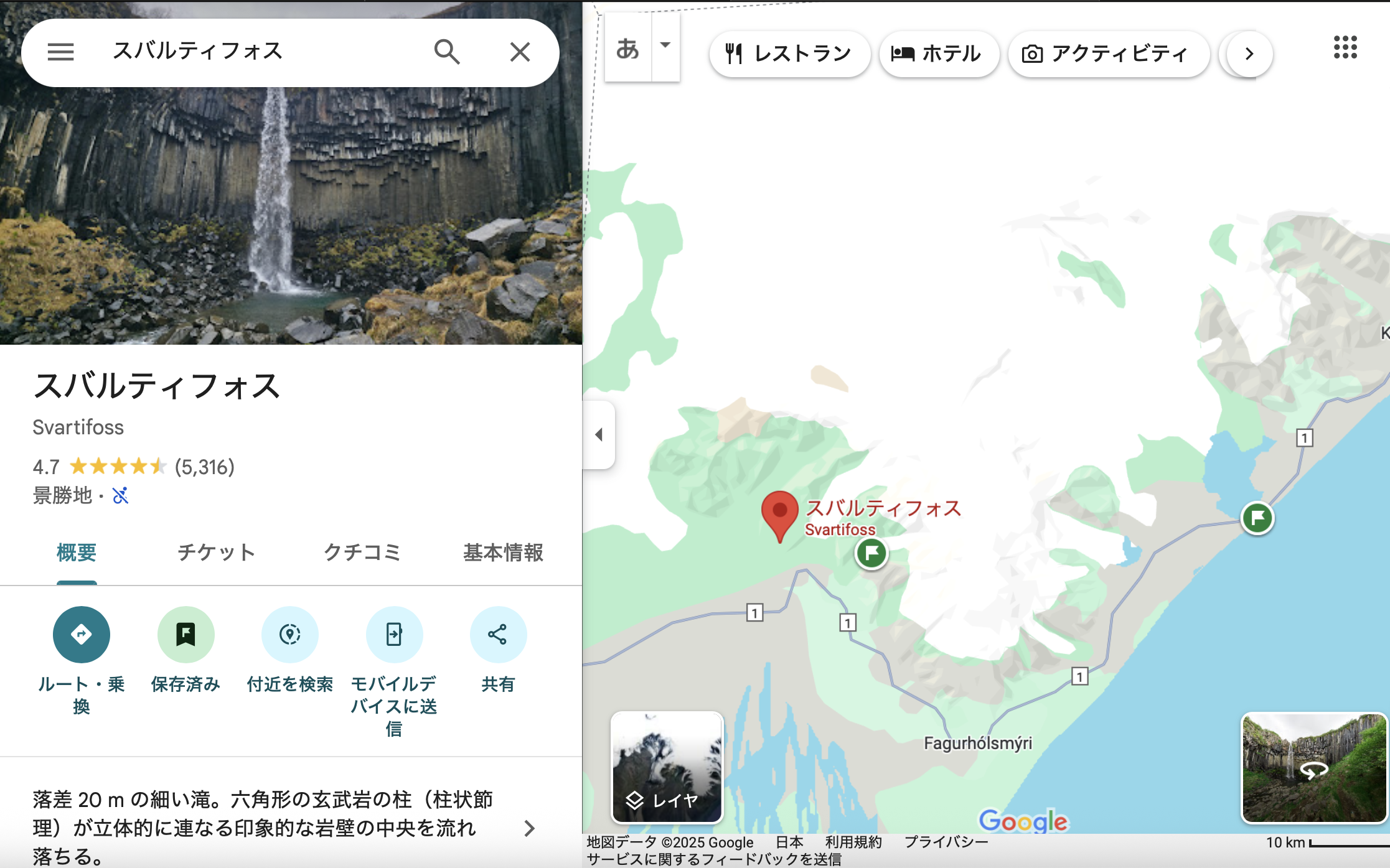Viewport: 1390px width, 868px height.
Task: Switch to the クチコミ reviews tab
Action: click(362, 553)
